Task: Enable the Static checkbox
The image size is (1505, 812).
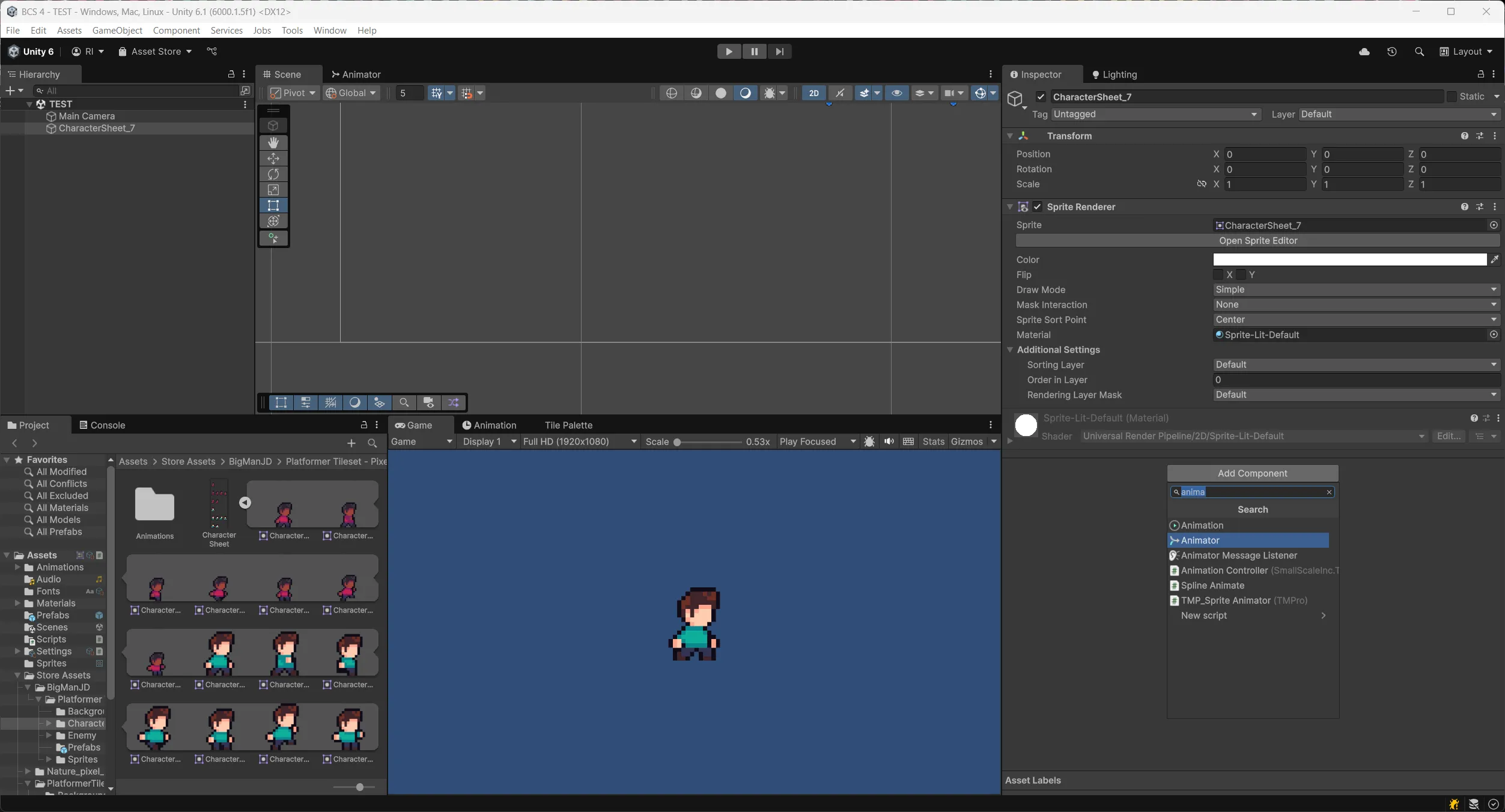Action: 1452,97
